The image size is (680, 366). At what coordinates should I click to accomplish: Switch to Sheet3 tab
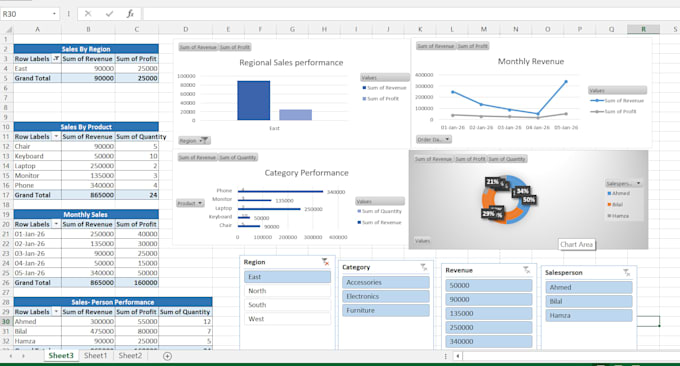(x=61, y=356)
